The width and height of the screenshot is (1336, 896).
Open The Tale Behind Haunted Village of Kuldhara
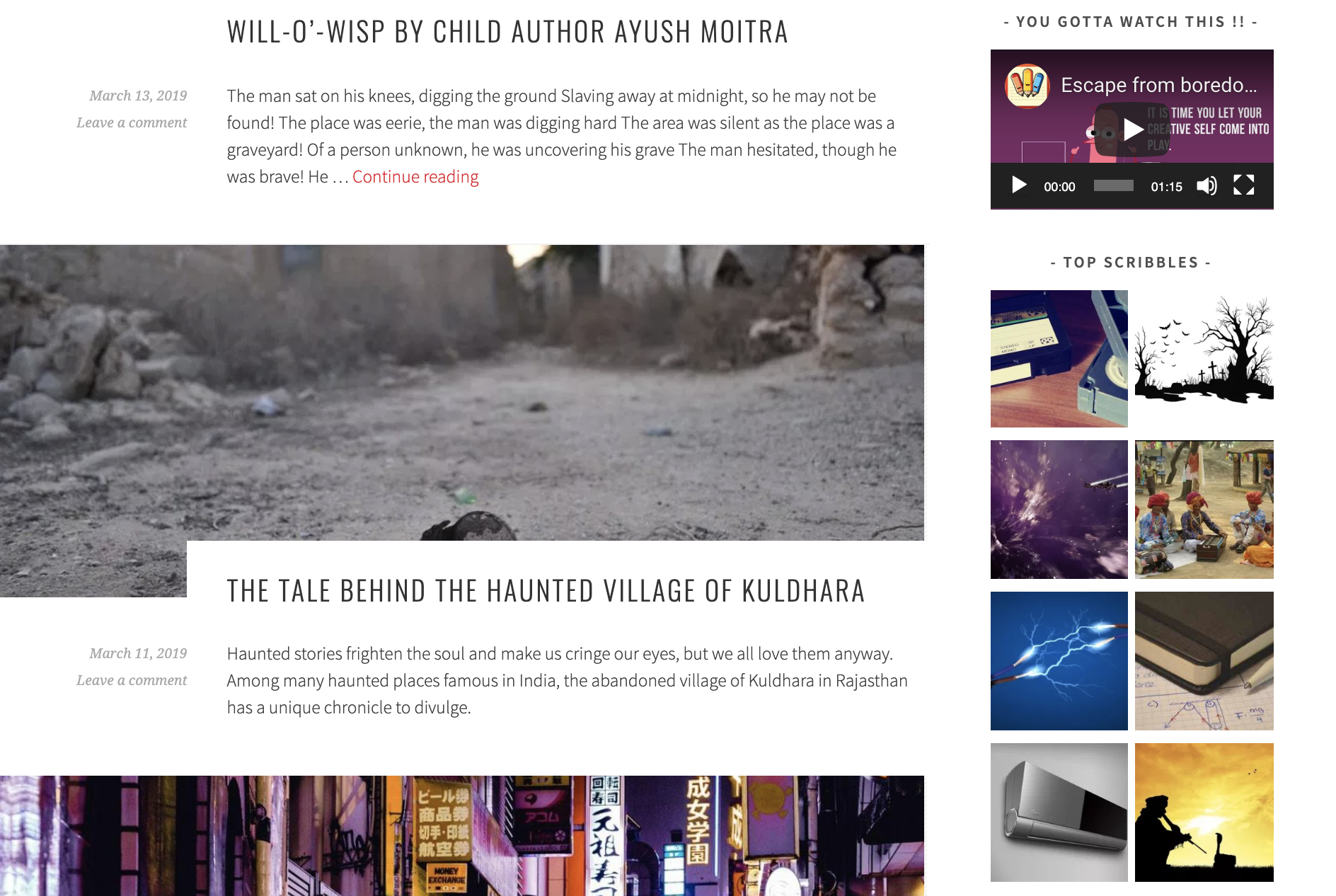[546, 591]
